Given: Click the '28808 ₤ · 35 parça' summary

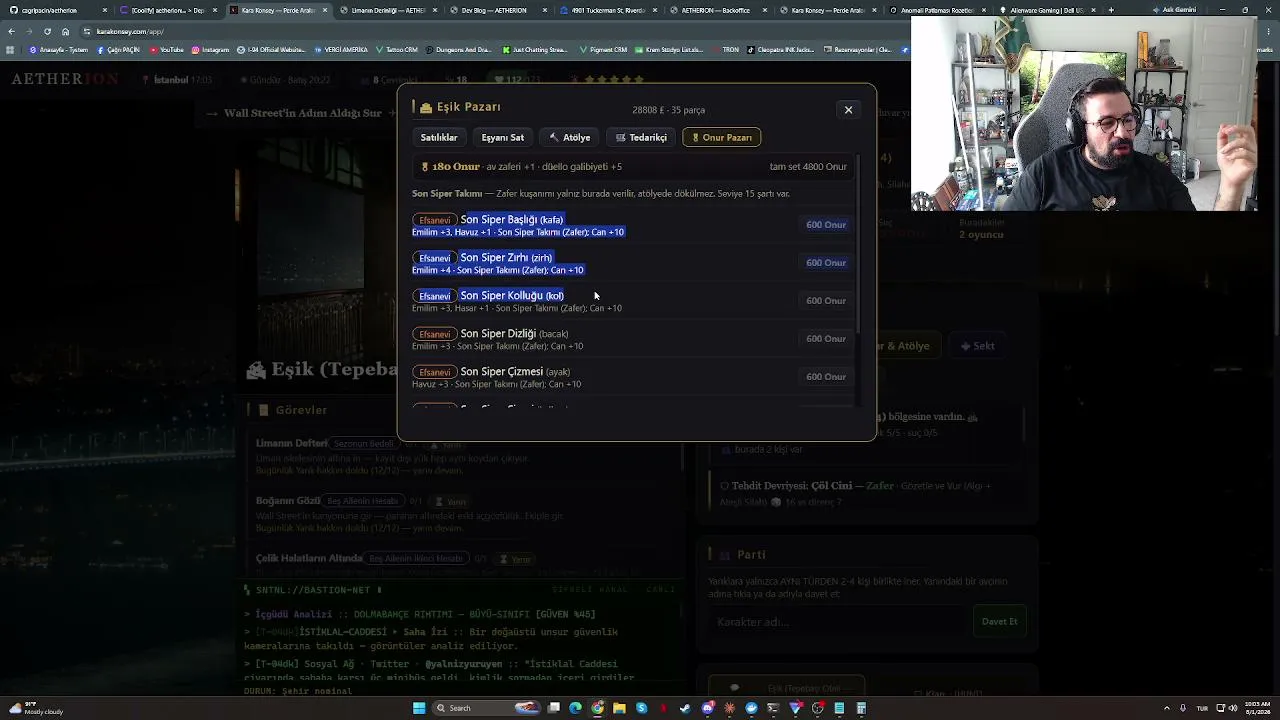Looking at the screenshot, I should (668, 110).
